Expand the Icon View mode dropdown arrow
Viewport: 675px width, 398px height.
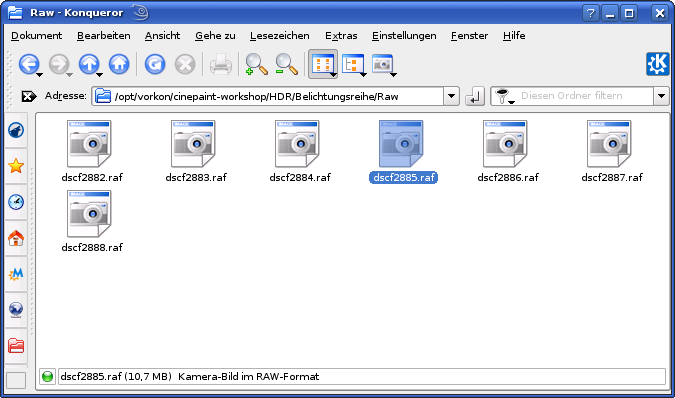click(x=334, y=75)
